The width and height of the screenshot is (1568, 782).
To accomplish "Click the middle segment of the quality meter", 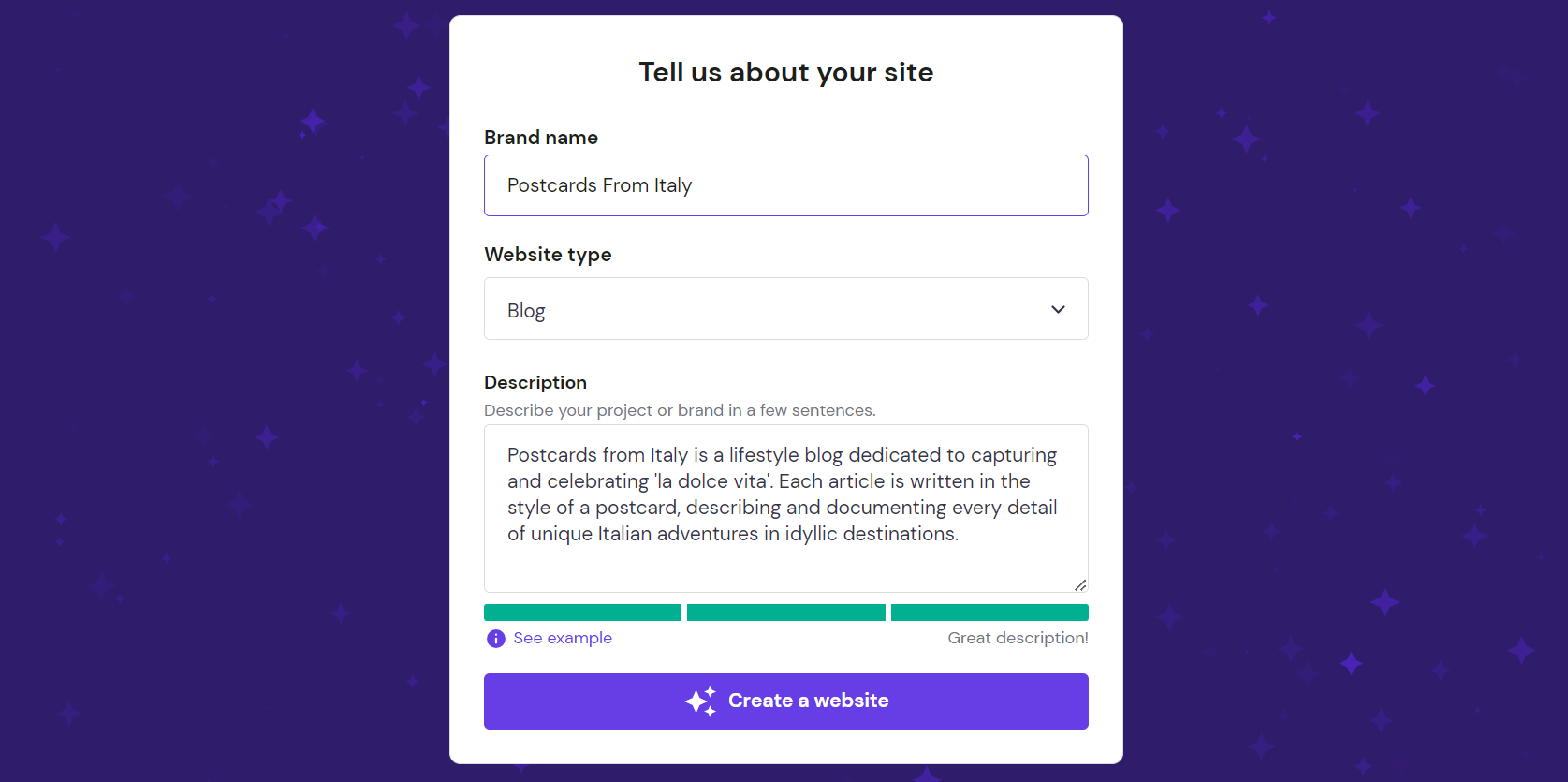I will point(785,612).
